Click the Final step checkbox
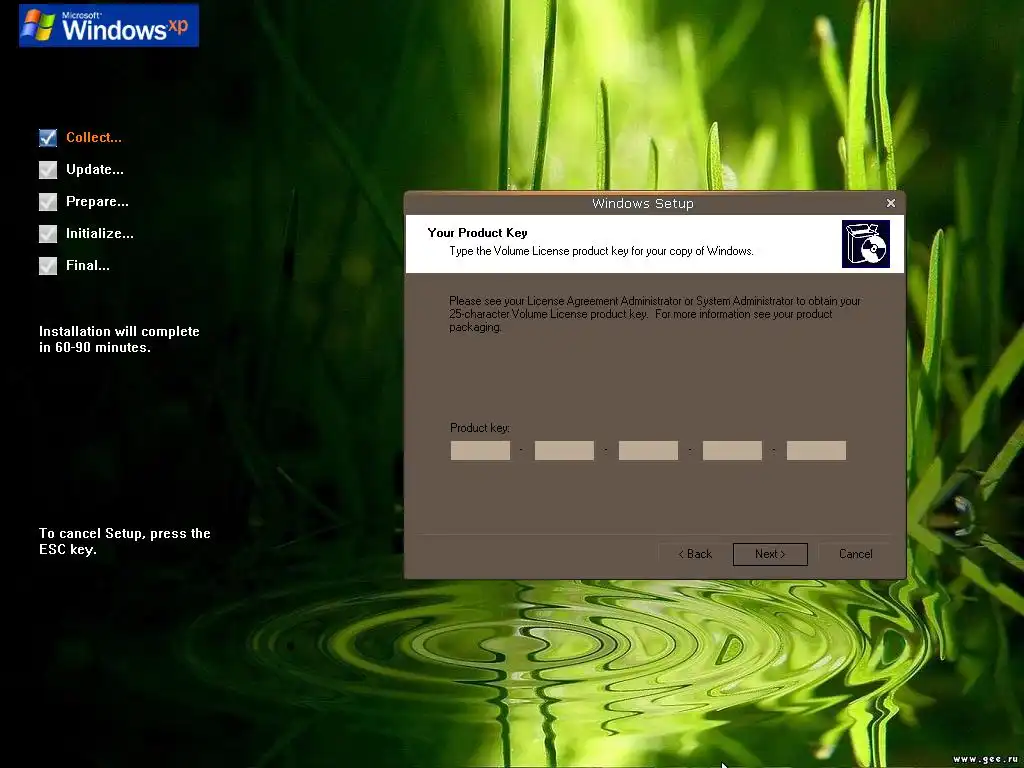 (48, 266)
